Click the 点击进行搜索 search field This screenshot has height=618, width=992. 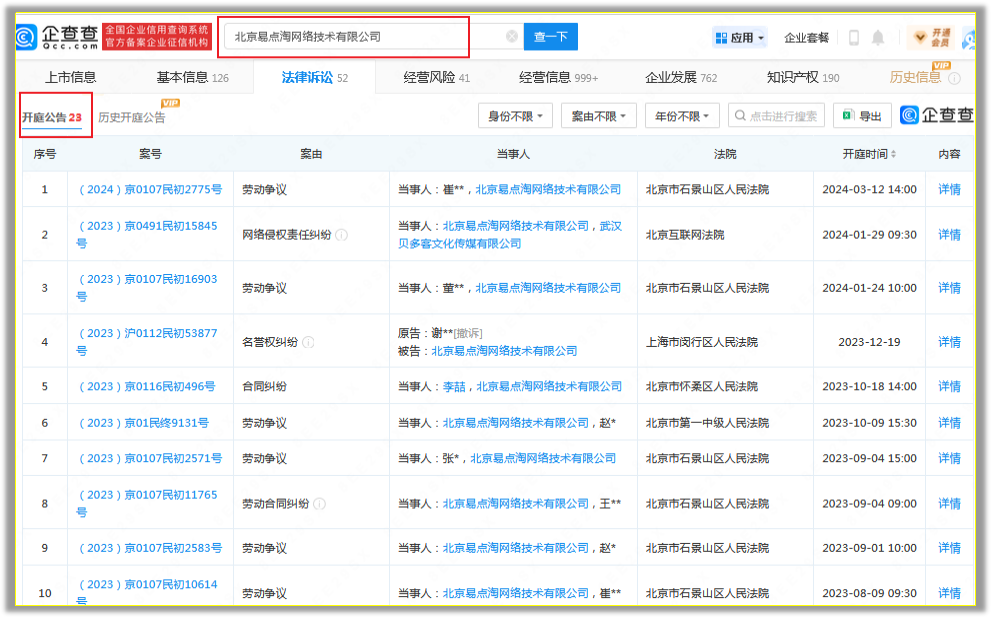pyautogui.click(x=776, y=116)
